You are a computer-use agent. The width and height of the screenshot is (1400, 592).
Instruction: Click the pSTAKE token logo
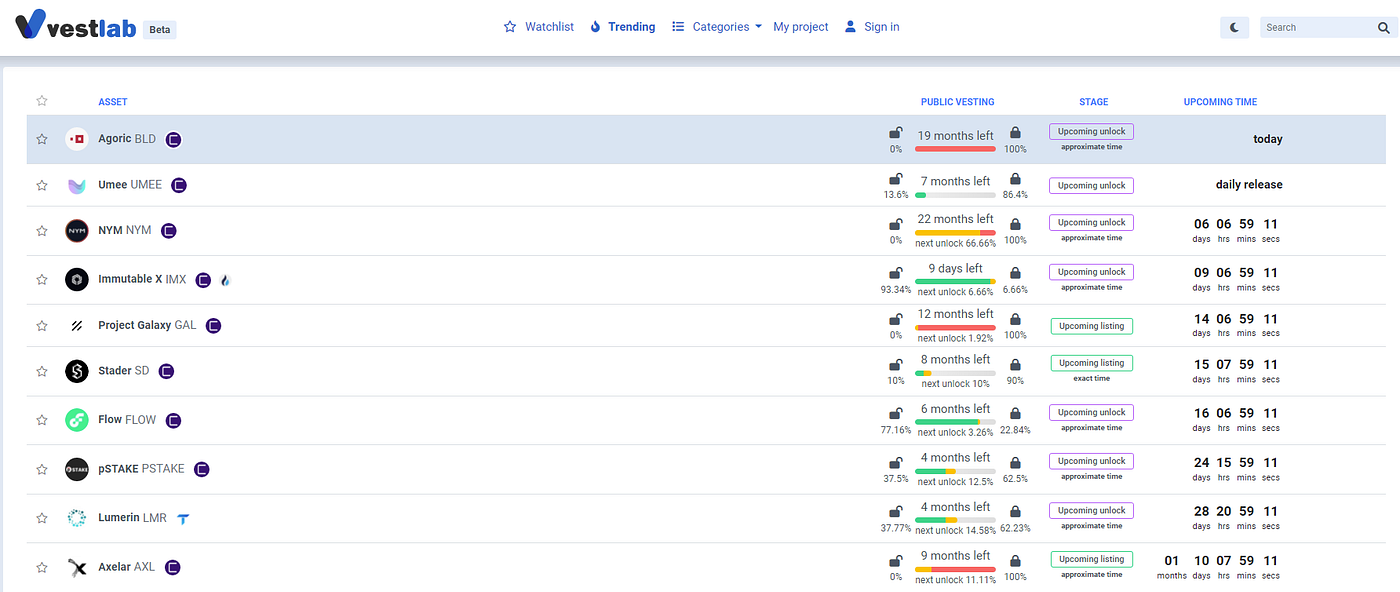coord(77,469)
